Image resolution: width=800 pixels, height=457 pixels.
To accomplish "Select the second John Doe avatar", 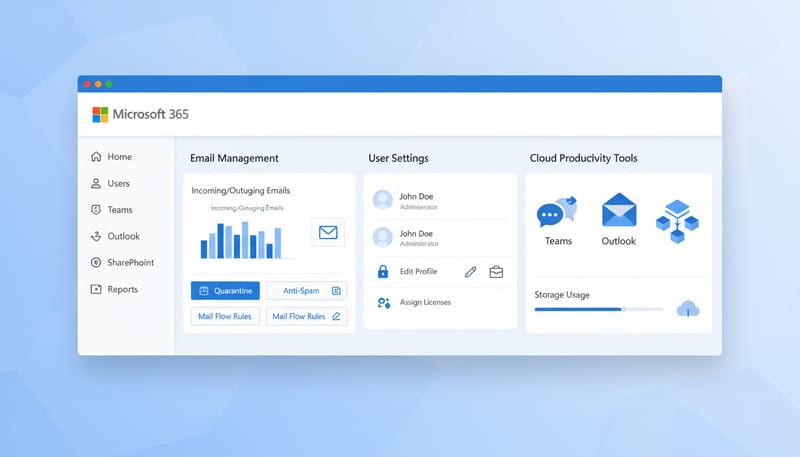I will 383,237.
